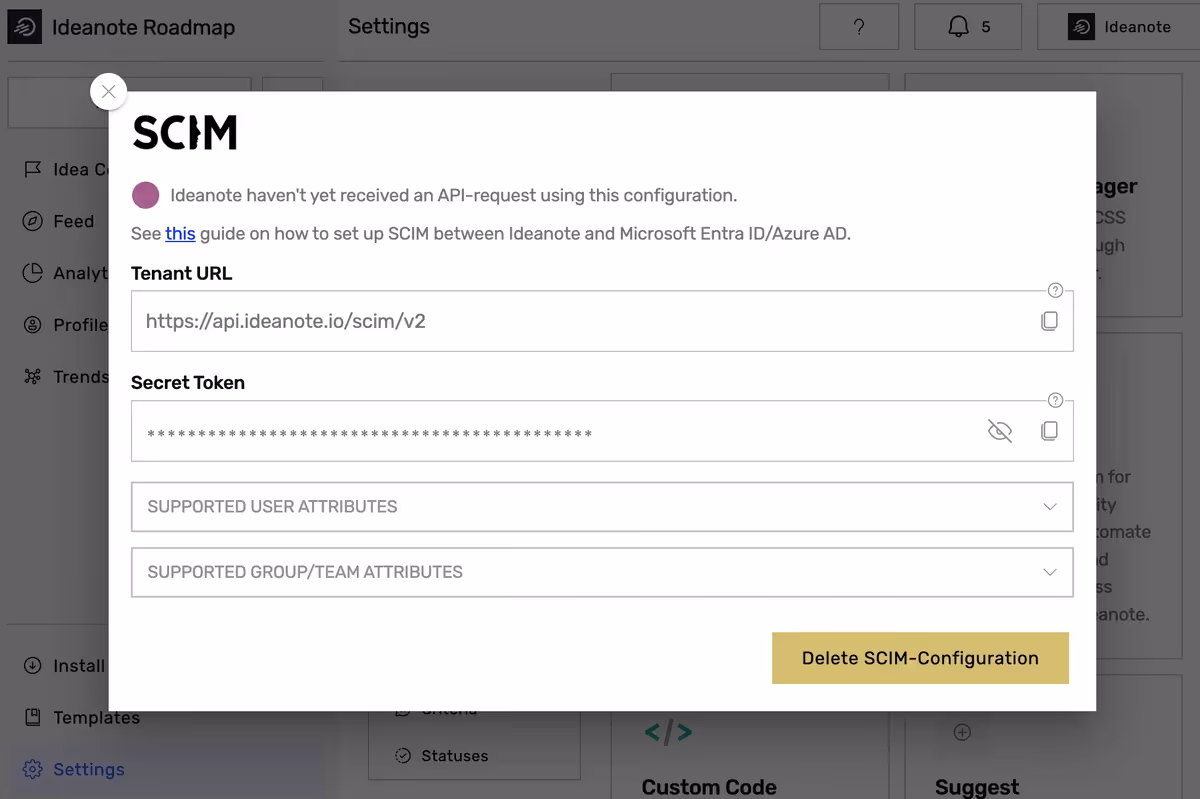Open notifications via the bell icon
The image size is (1200, 799).
pos(968,26)
